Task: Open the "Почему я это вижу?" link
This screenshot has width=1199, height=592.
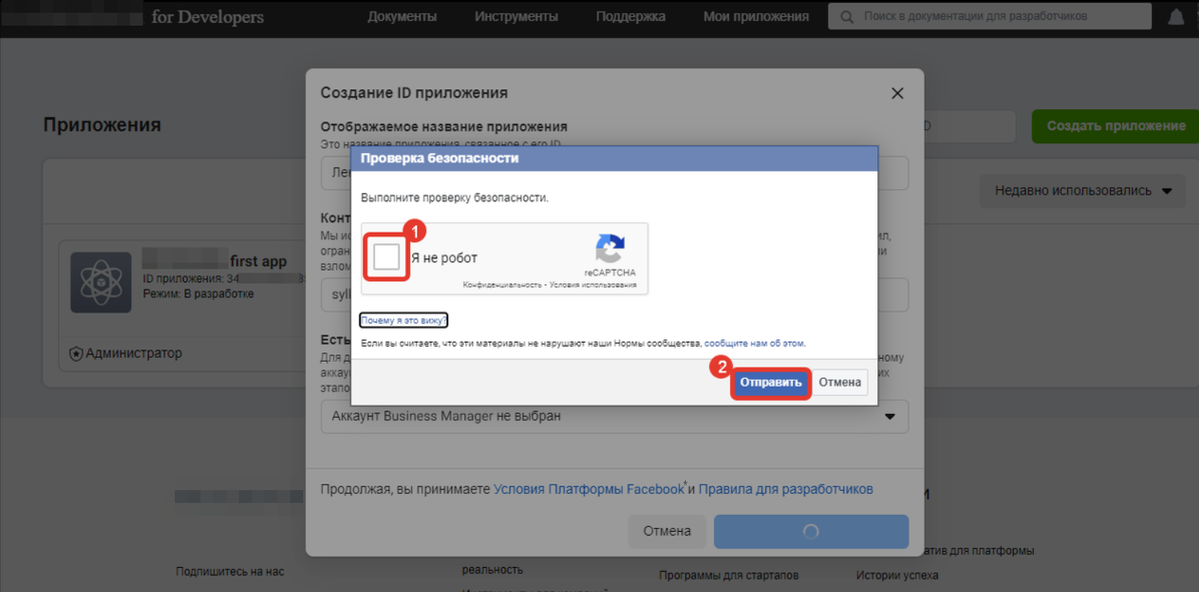Action: tap(404, 320)
